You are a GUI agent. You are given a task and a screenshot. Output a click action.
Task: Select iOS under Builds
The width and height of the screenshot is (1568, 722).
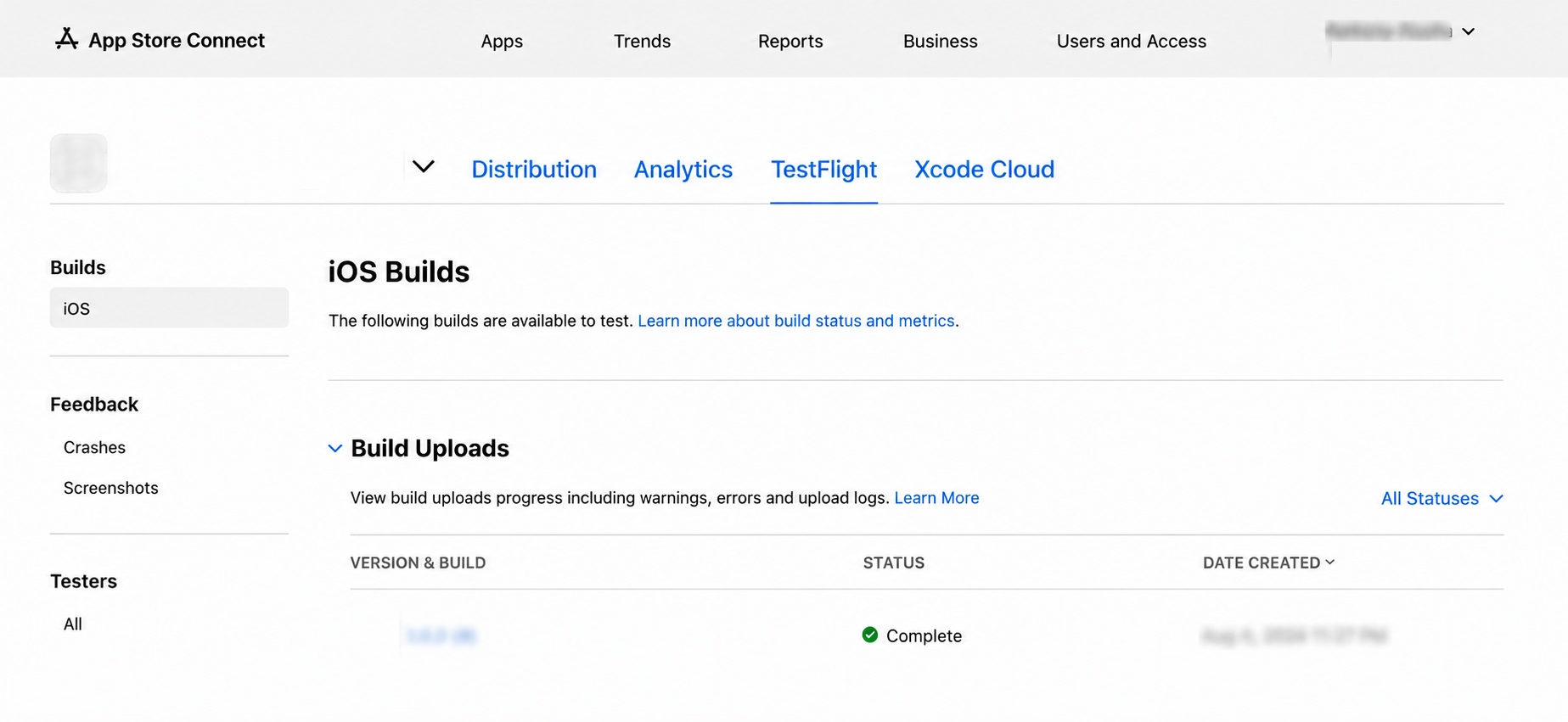pos(169,308)
